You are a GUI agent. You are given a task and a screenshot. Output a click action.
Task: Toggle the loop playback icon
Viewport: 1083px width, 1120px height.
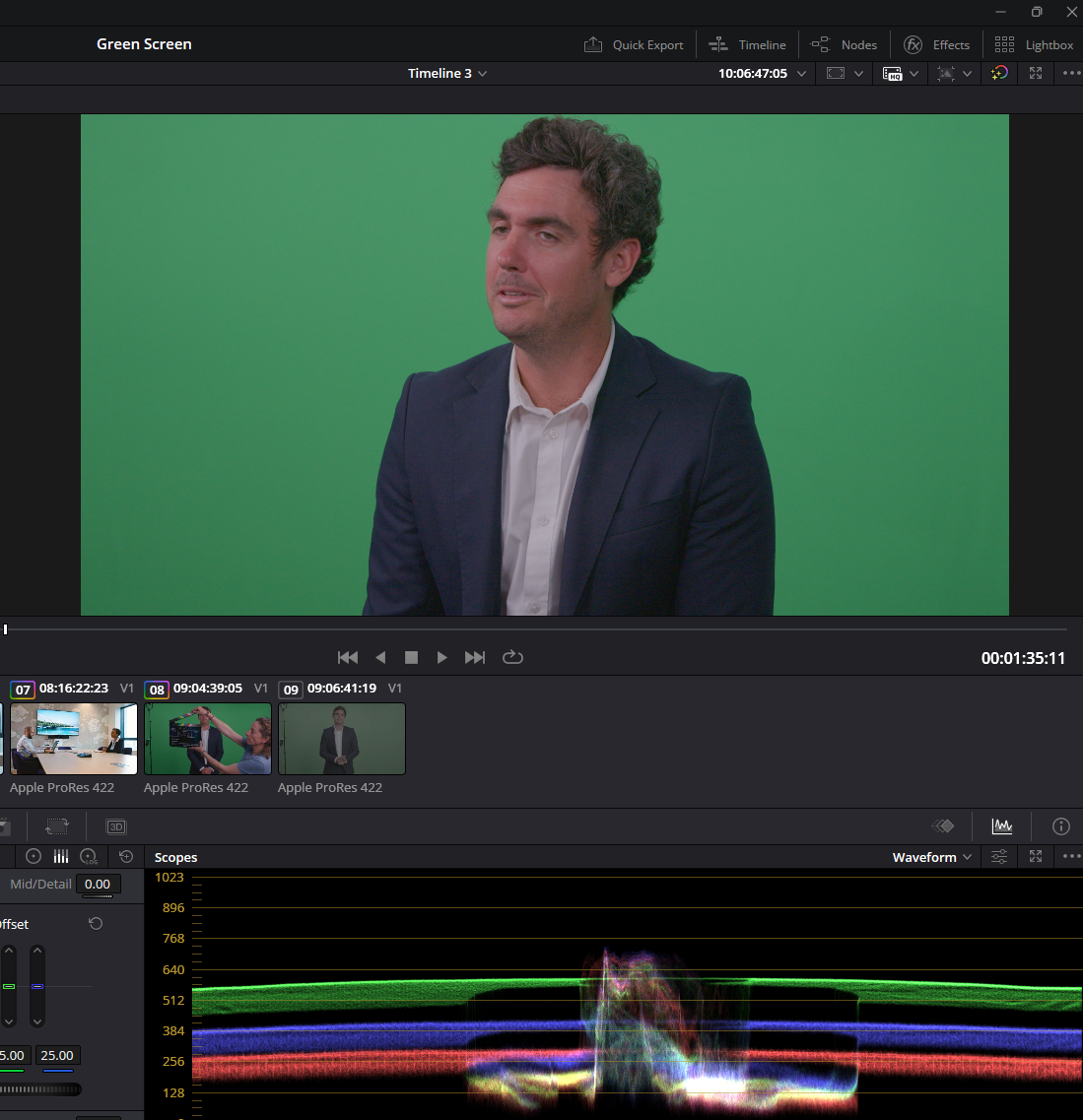[512, 657]
